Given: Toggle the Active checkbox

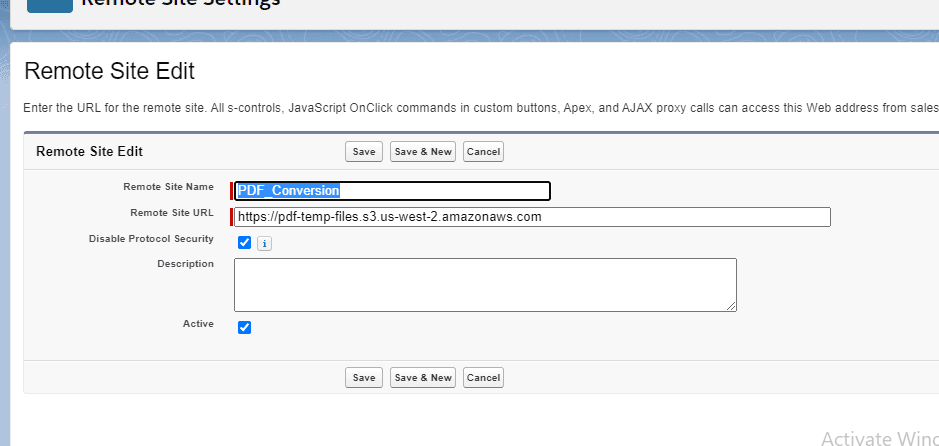Looking at the screenshot, I should (x=244, y=327).
